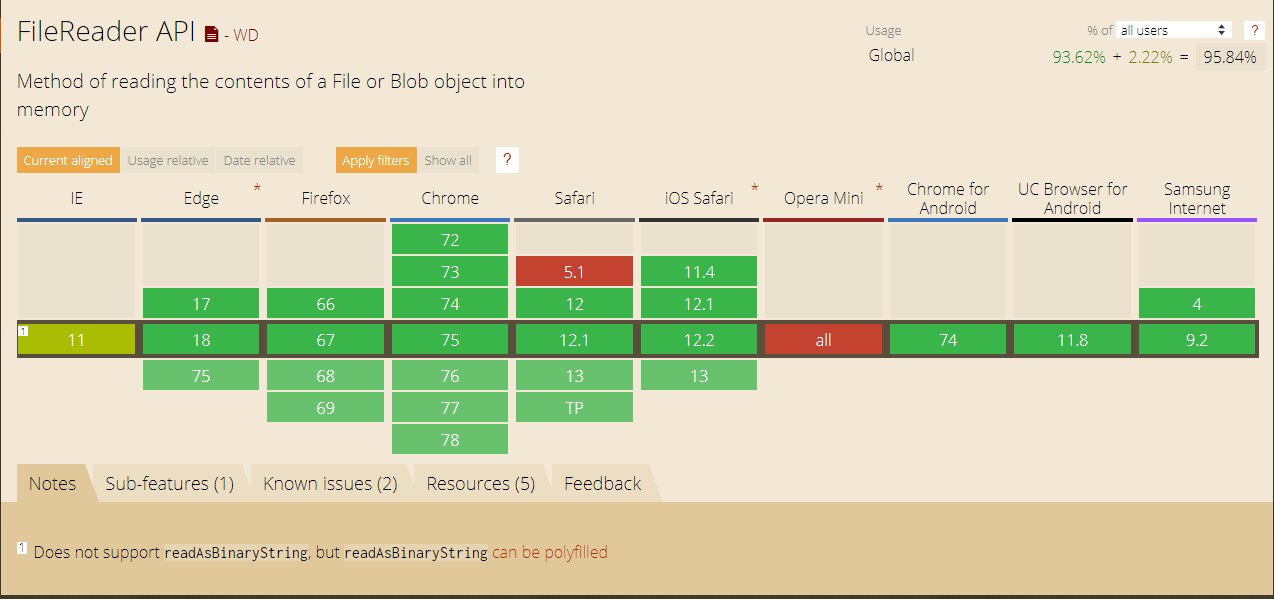Select the UC Browser 11.8 cell
Image resolution: width=1274 pixels, height=599 pixels.
(x=1072, y=340)
